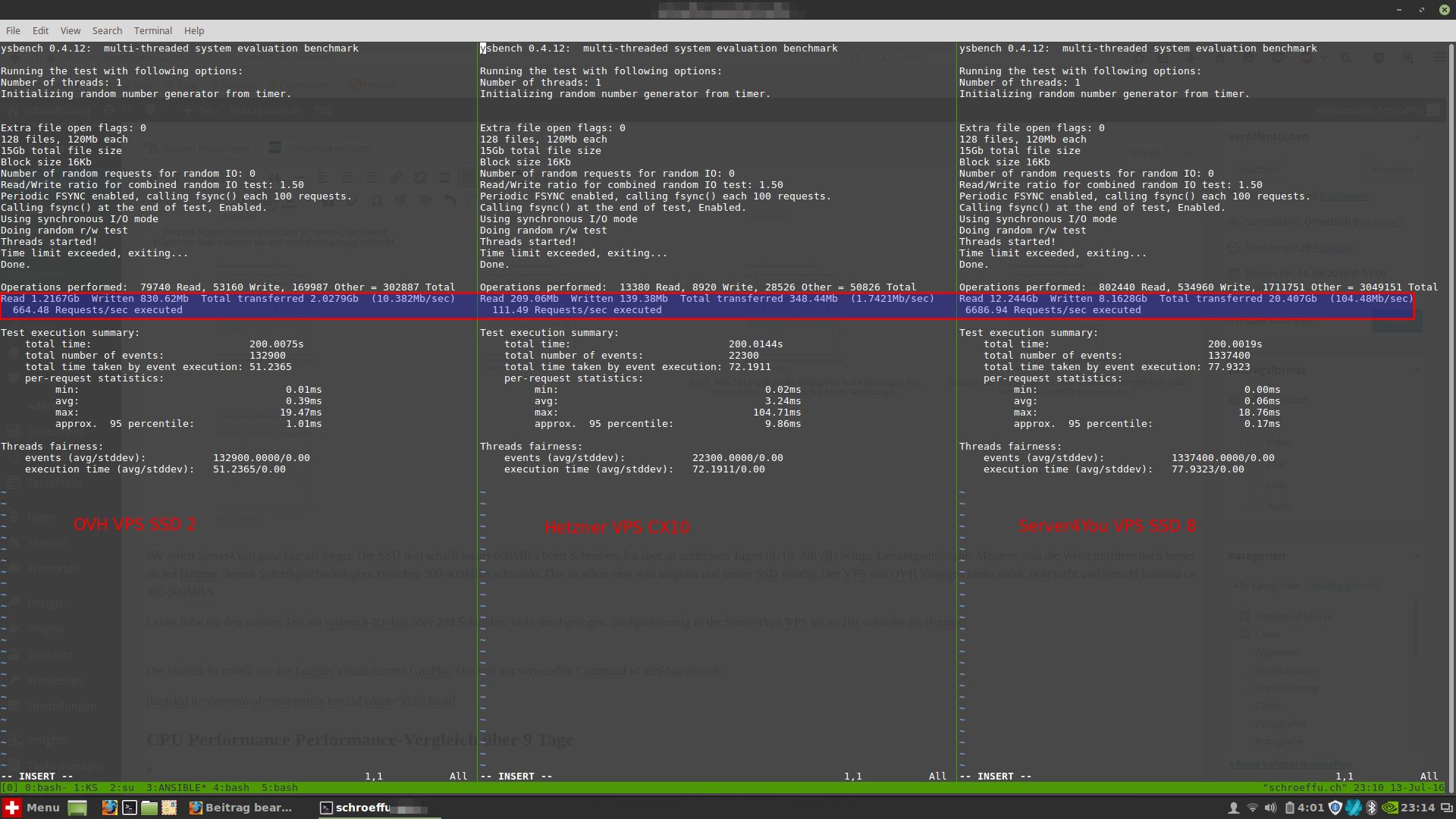Click the execution time '72.1911/0.00'
The image size is (1456, 819).
click(729, 469)
